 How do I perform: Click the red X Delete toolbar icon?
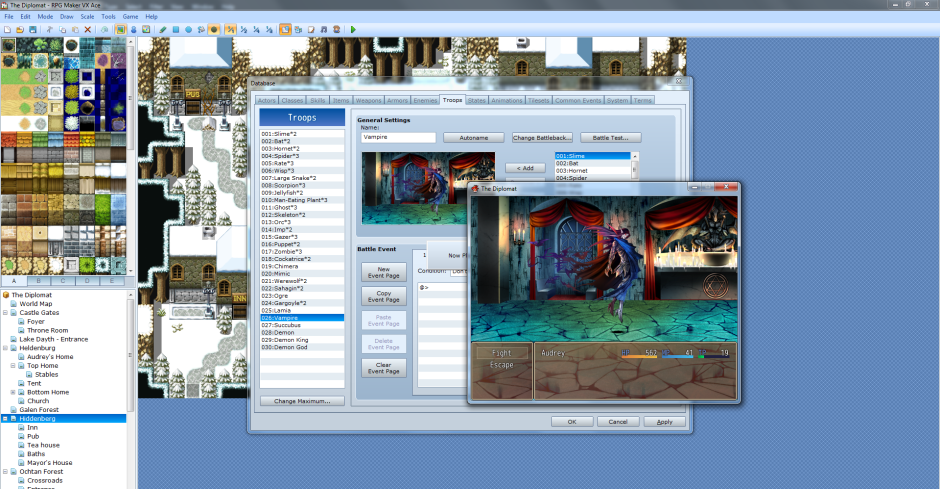pos(88,29)
